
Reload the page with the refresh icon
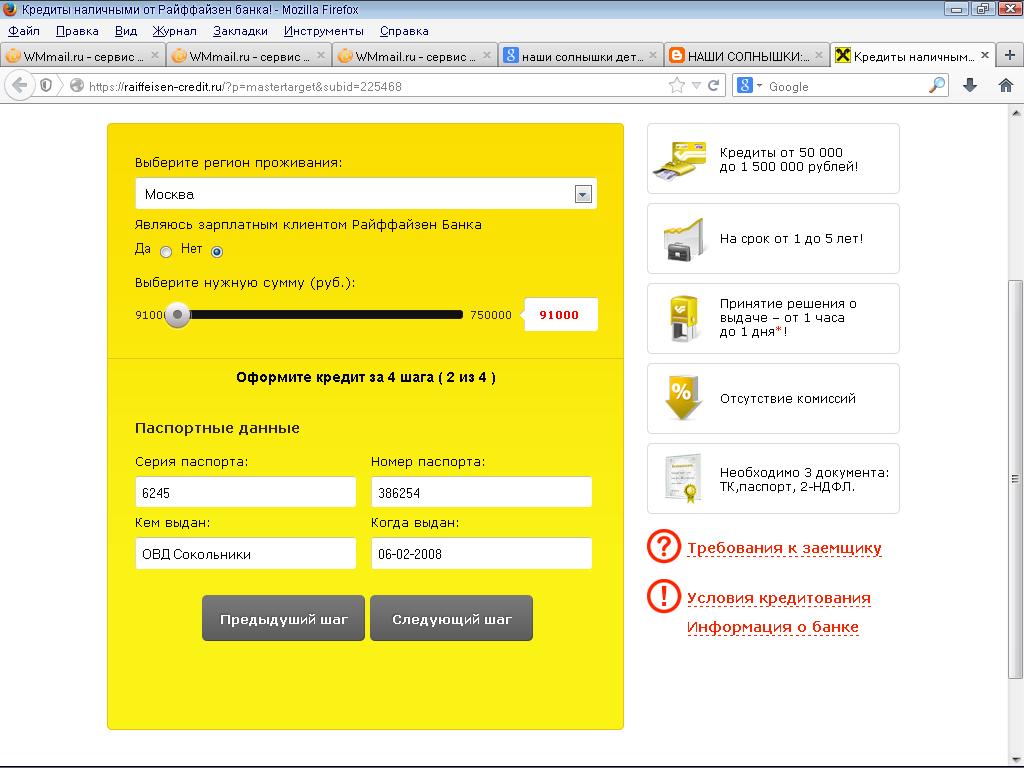(x=714, y=86)
